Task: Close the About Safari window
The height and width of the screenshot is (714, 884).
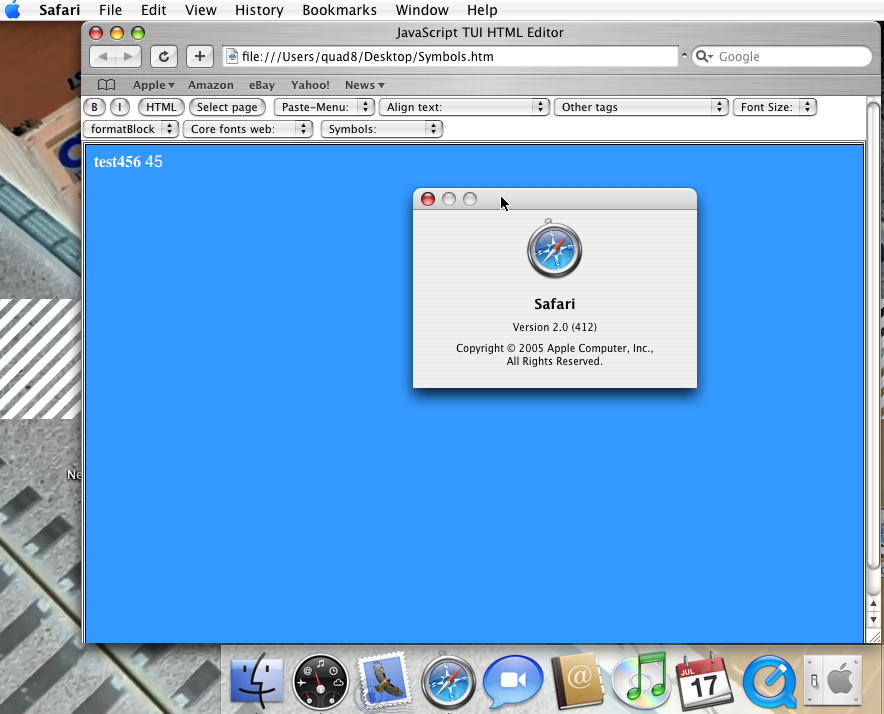Action: coord(428,199)
